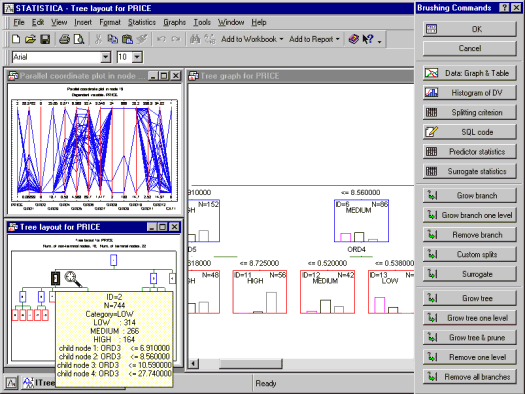
Task: Click the Save diskette toolbar icon
Action: [x=45, y=39]
